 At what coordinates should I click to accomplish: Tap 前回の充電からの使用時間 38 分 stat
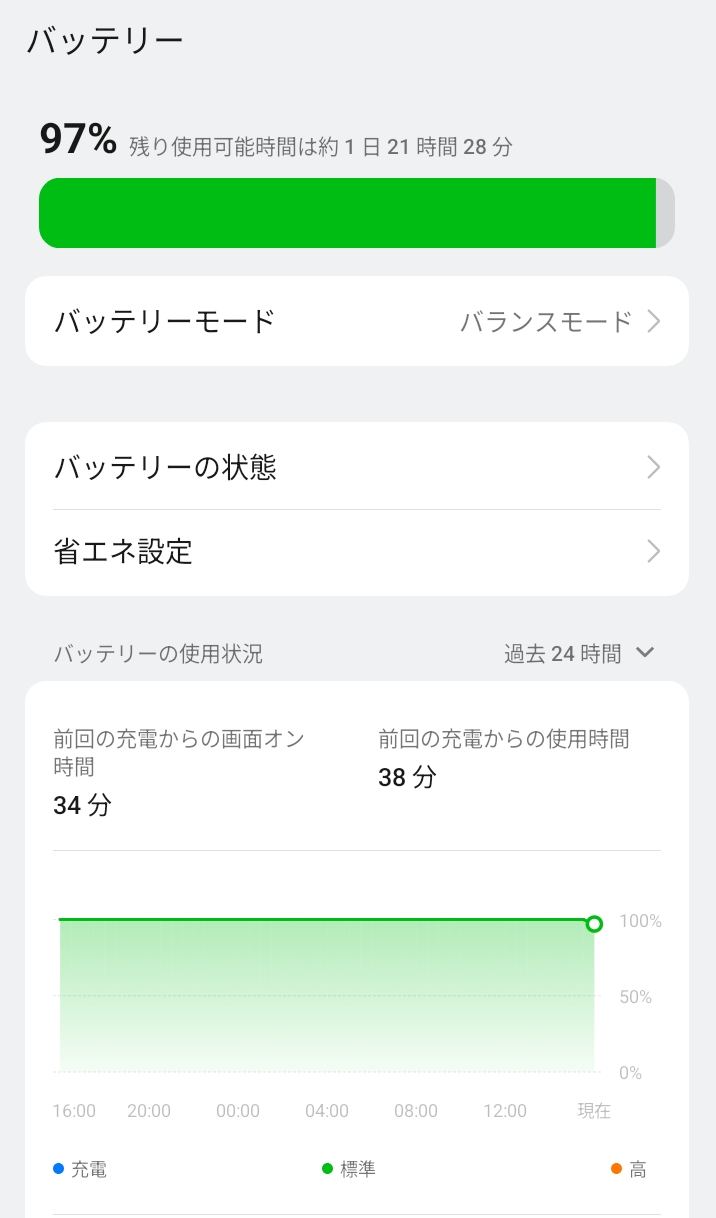pos(503,758)
